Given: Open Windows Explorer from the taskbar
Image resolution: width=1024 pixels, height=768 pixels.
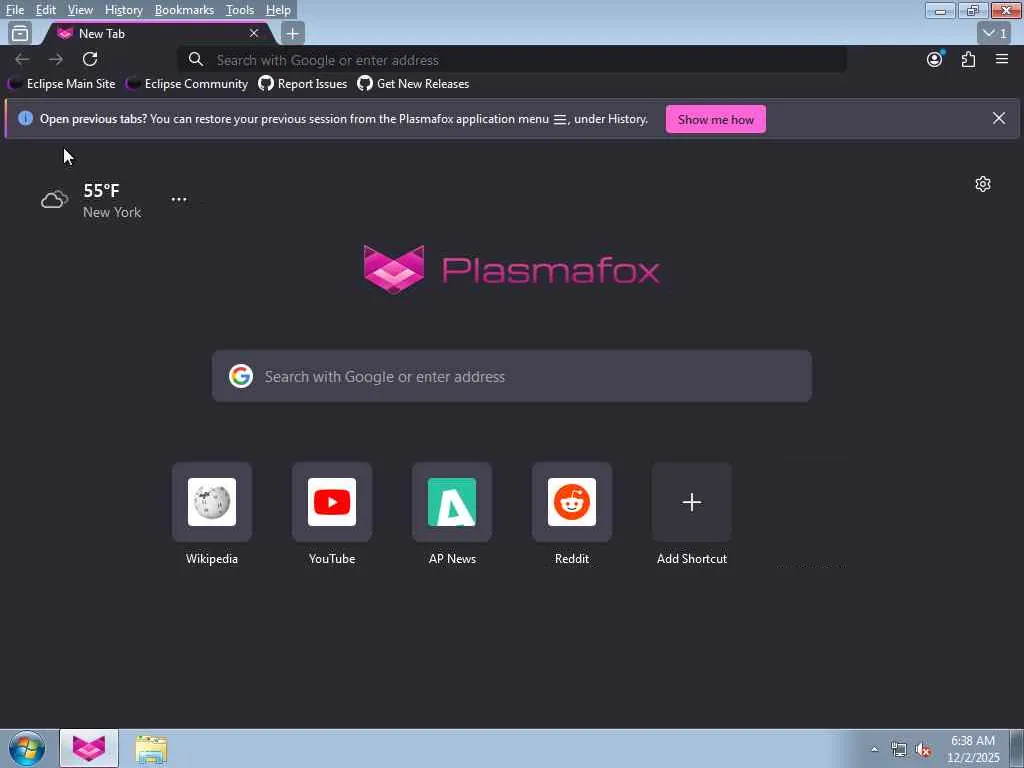Looking at the screenshot, I should (x=152, y=749).
